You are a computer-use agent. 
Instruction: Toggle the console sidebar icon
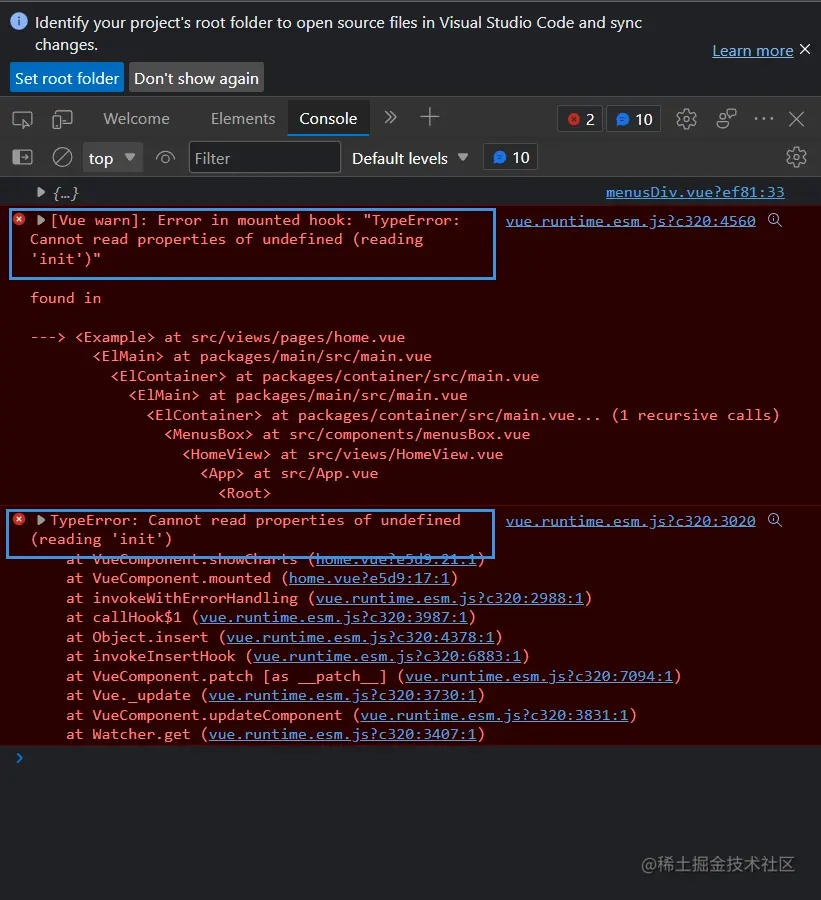22,157
